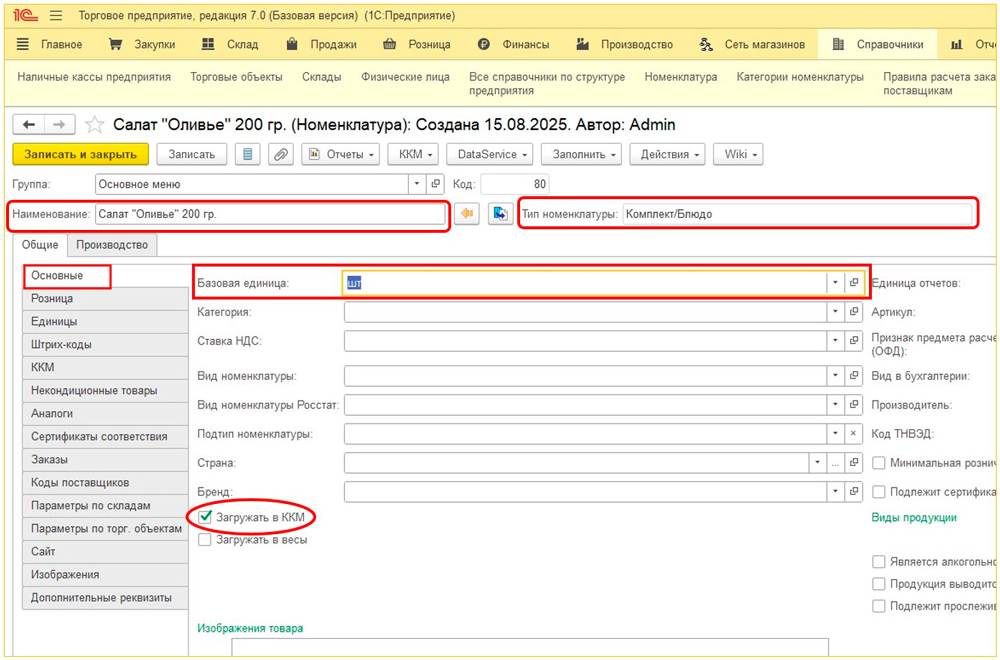Switch to the Производство tab
The width and height of the screenshot is (1000, 660).
pos(112,245)
